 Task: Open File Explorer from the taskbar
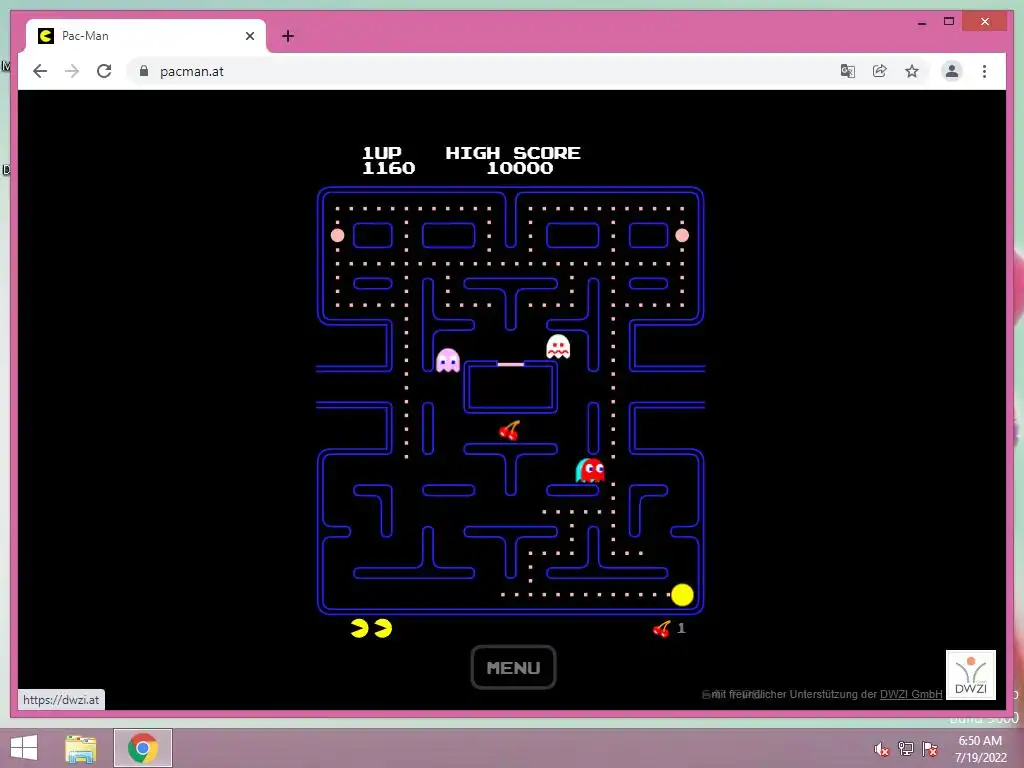81,748
